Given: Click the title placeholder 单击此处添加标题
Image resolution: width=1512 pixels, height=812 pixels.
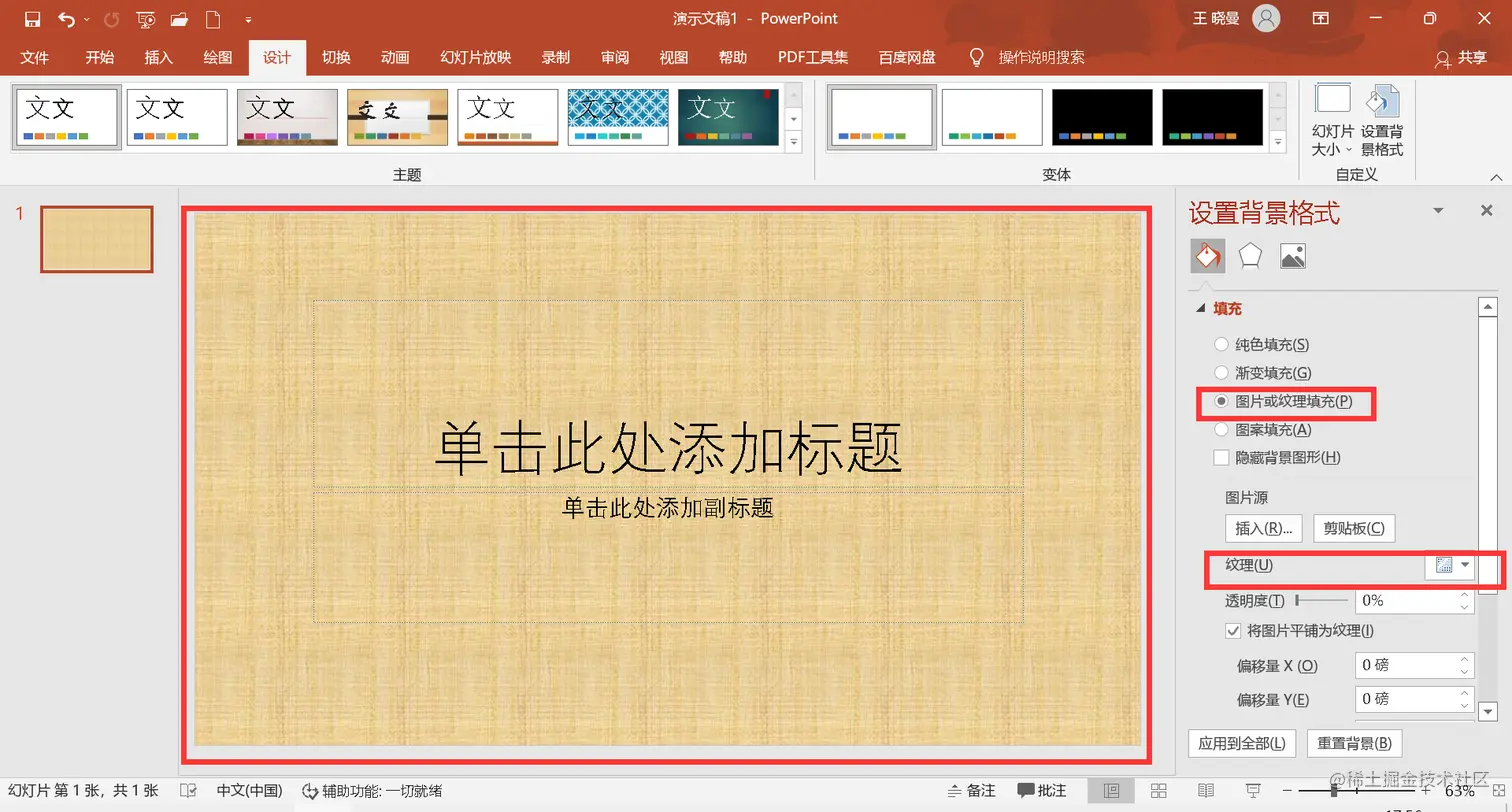Looking at the screenshot, I should pyautogui.click(x=668, y=448).
